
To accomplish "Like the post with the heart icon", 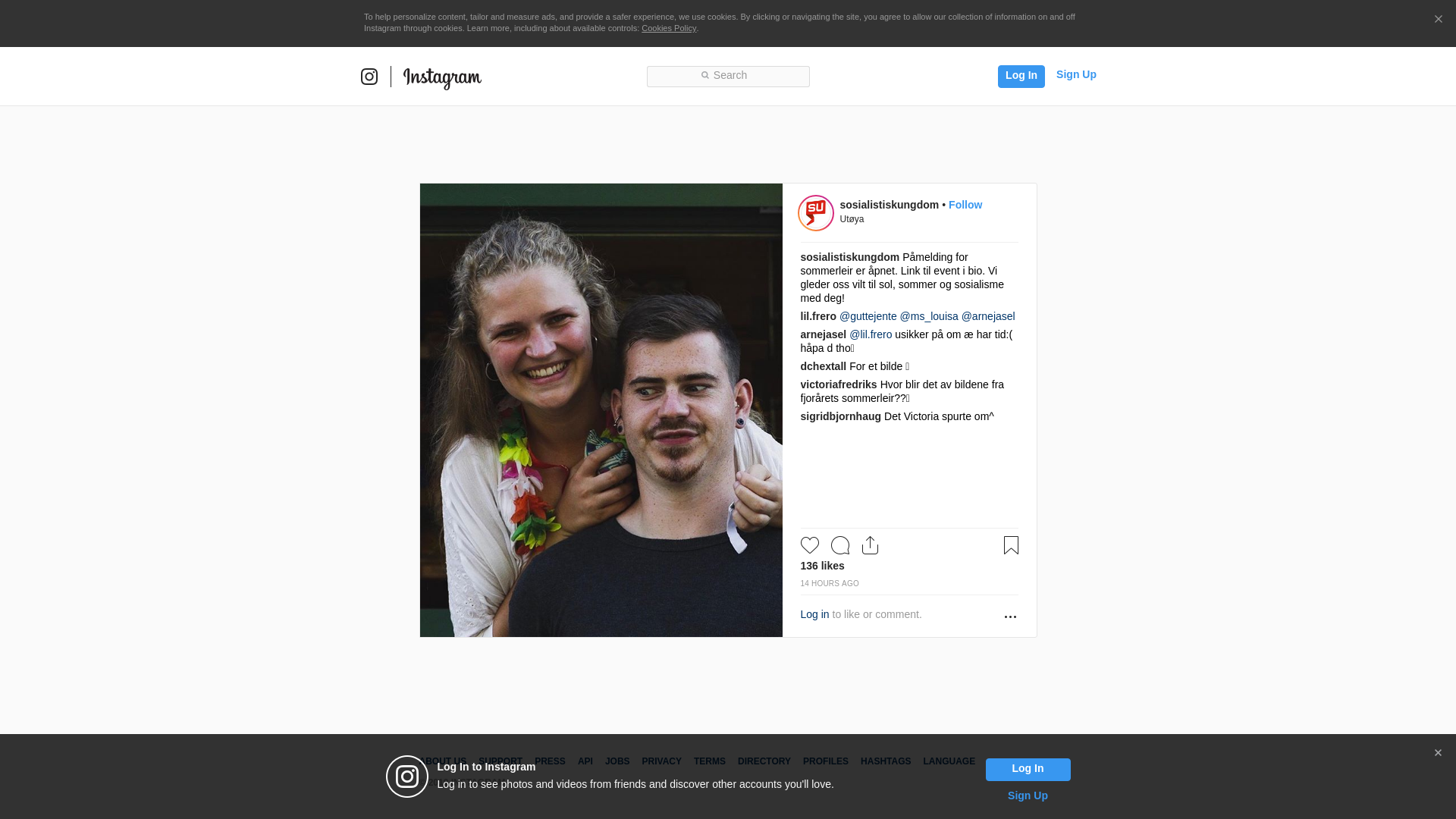I will click(x=810, y=545).
